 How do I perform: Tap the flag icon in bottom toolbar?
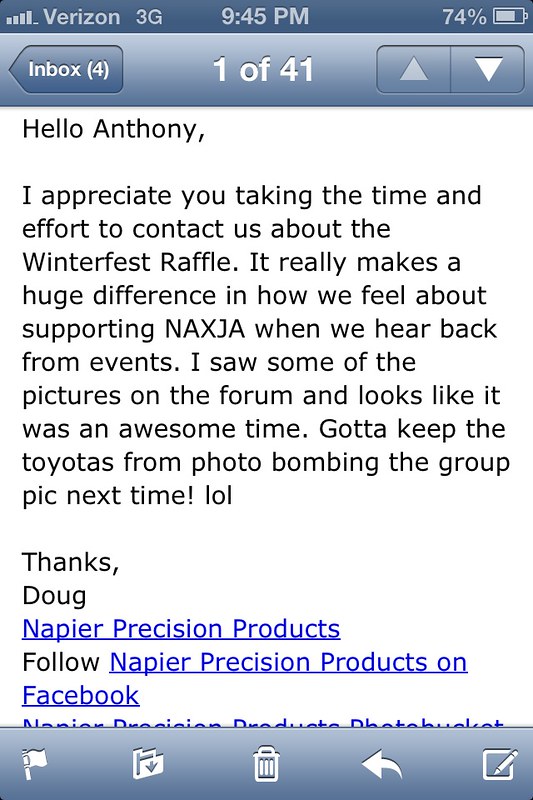pos(34,763)
